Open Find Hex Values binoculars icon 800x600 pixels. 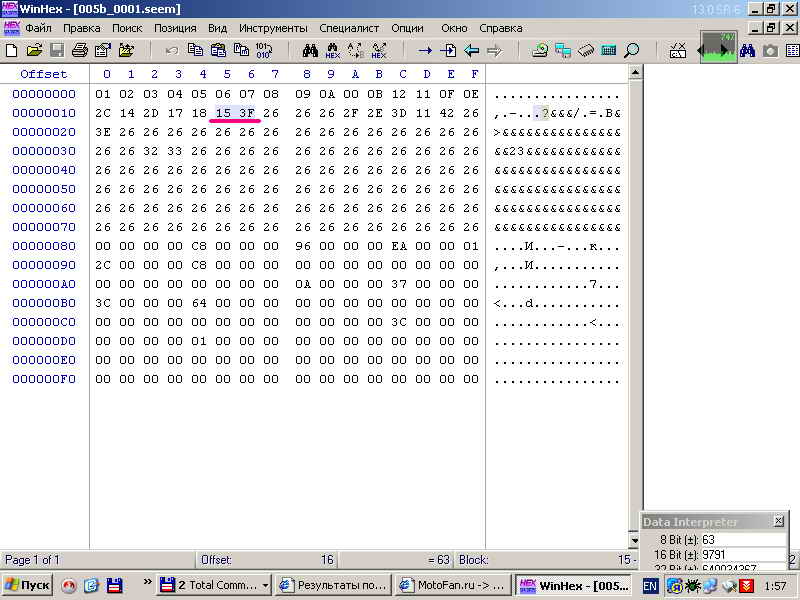pyautogui.click(x=333, y=50)
